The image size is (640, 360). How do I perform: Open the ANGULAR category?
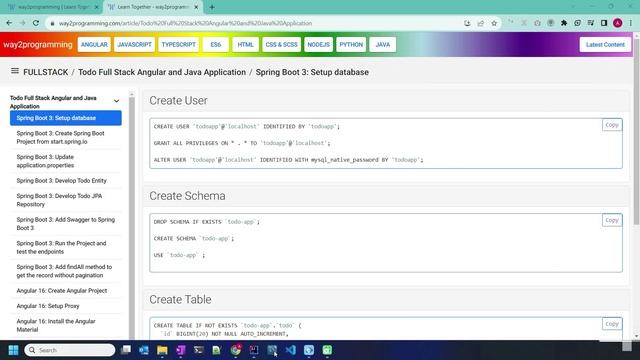point(94,44)
